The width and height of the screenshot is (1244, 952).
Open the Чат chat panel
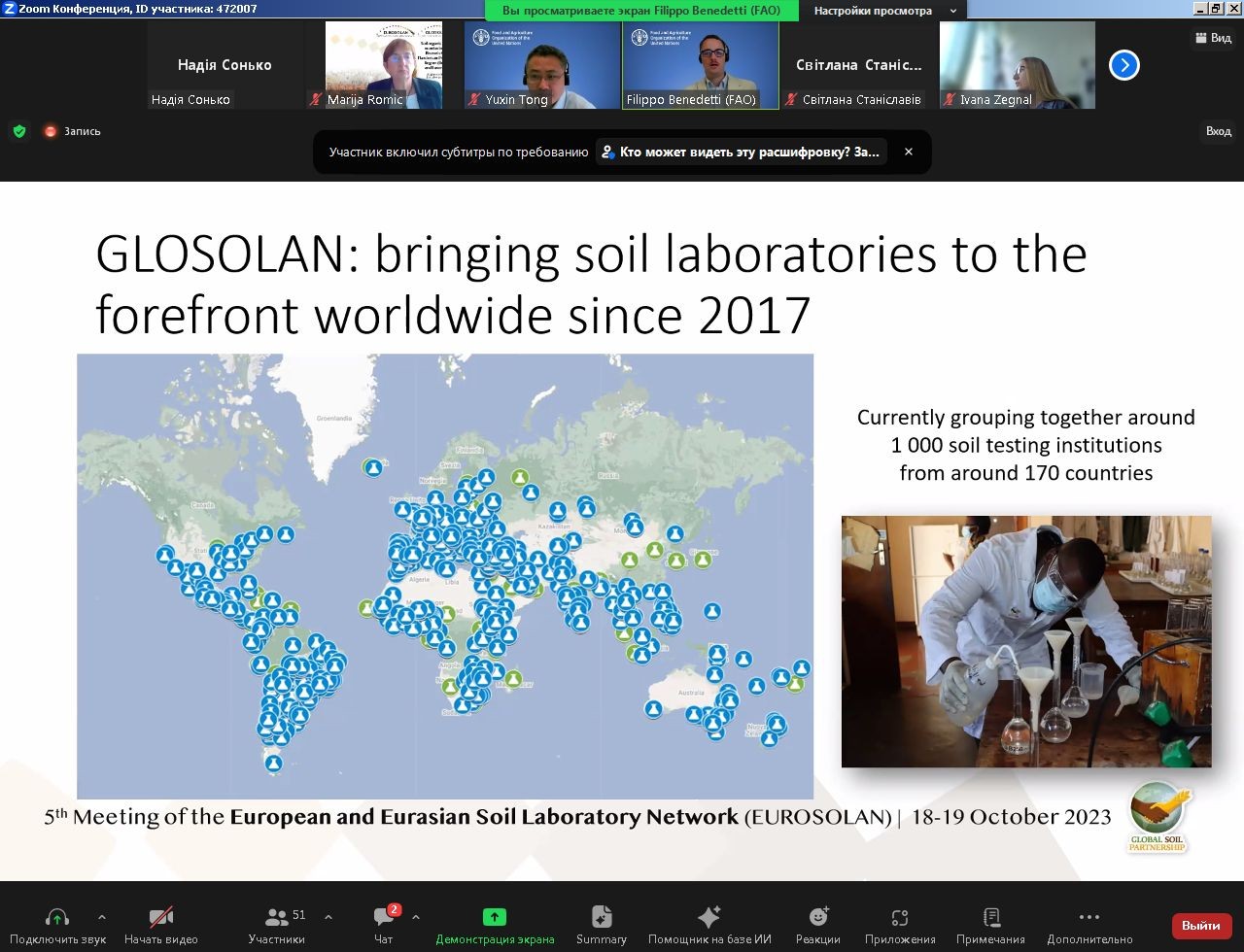point(384,926)
